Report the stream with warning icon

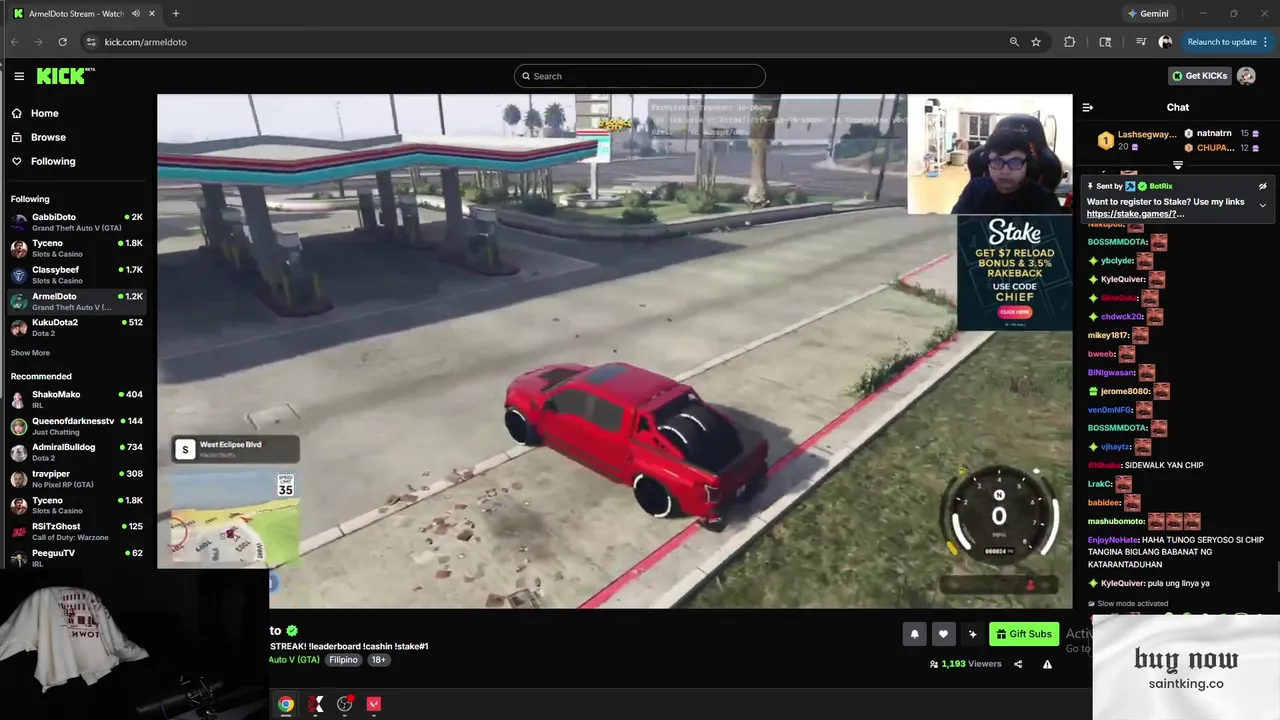tap(1047, 664)
